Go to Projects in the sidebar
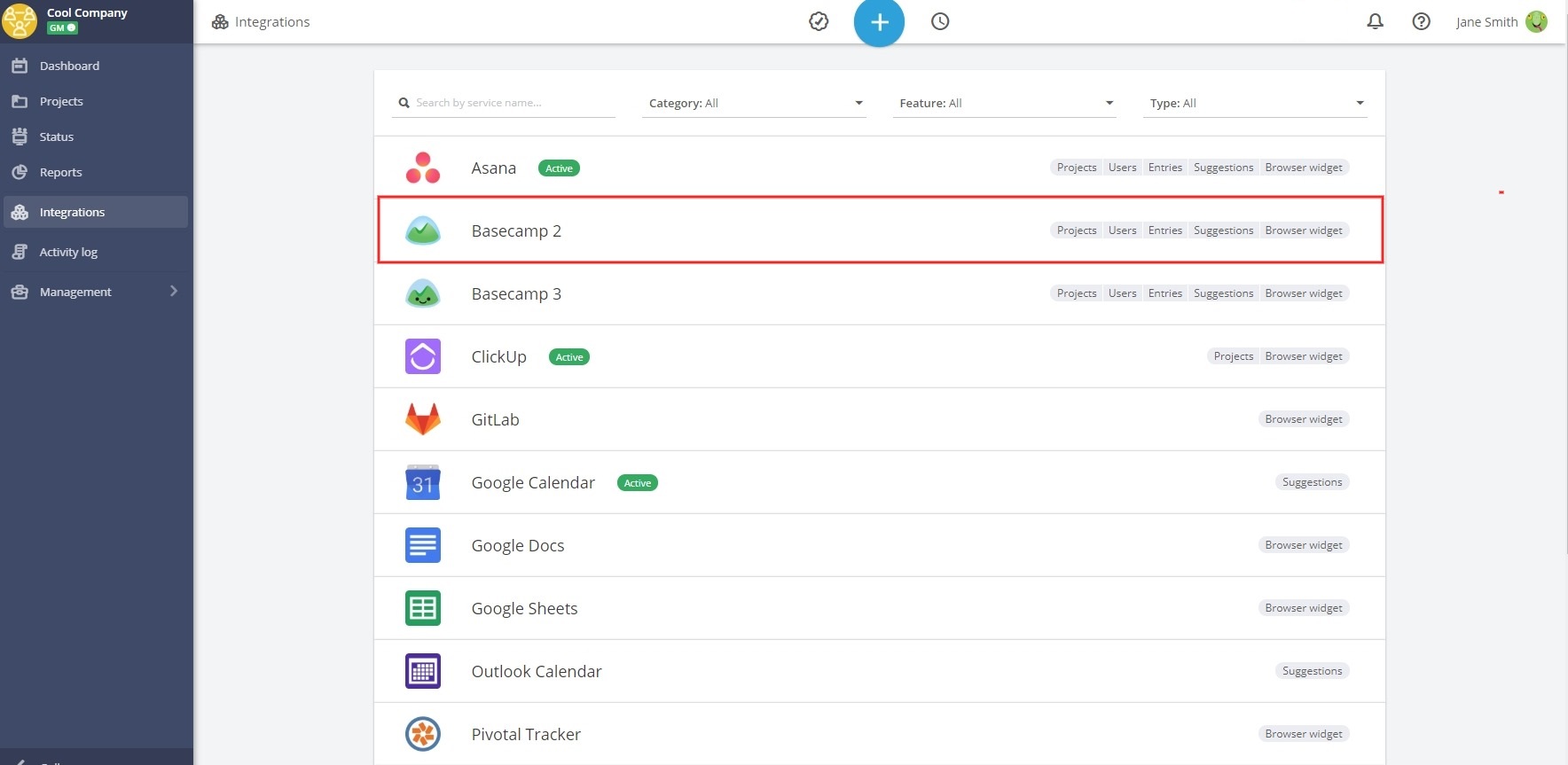The height and width of the screenshot is (765, 1568). pos(96,101)
